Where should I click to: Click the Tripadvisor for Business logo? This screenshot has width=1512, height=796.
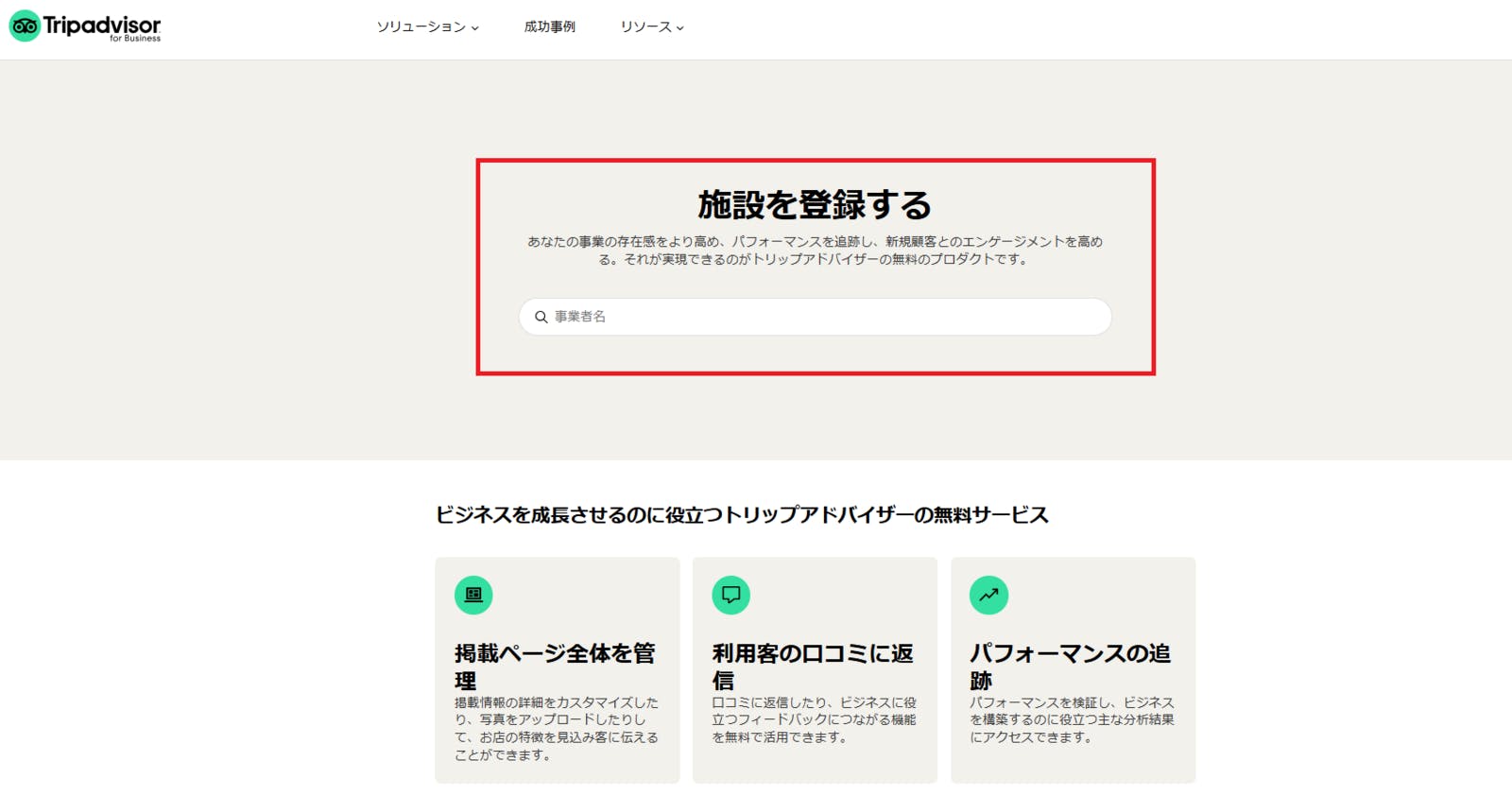coord(85,26)
